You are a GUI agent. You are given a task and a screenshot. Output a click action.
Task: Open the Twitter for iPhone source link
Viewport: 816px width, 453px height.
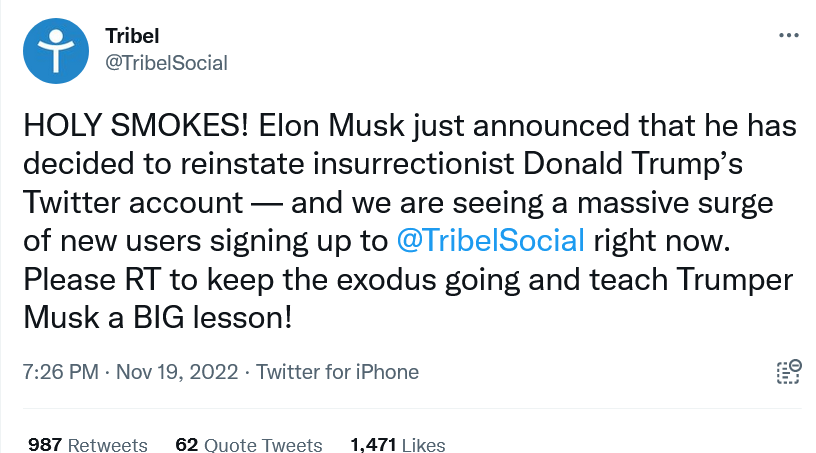(337, 372)
